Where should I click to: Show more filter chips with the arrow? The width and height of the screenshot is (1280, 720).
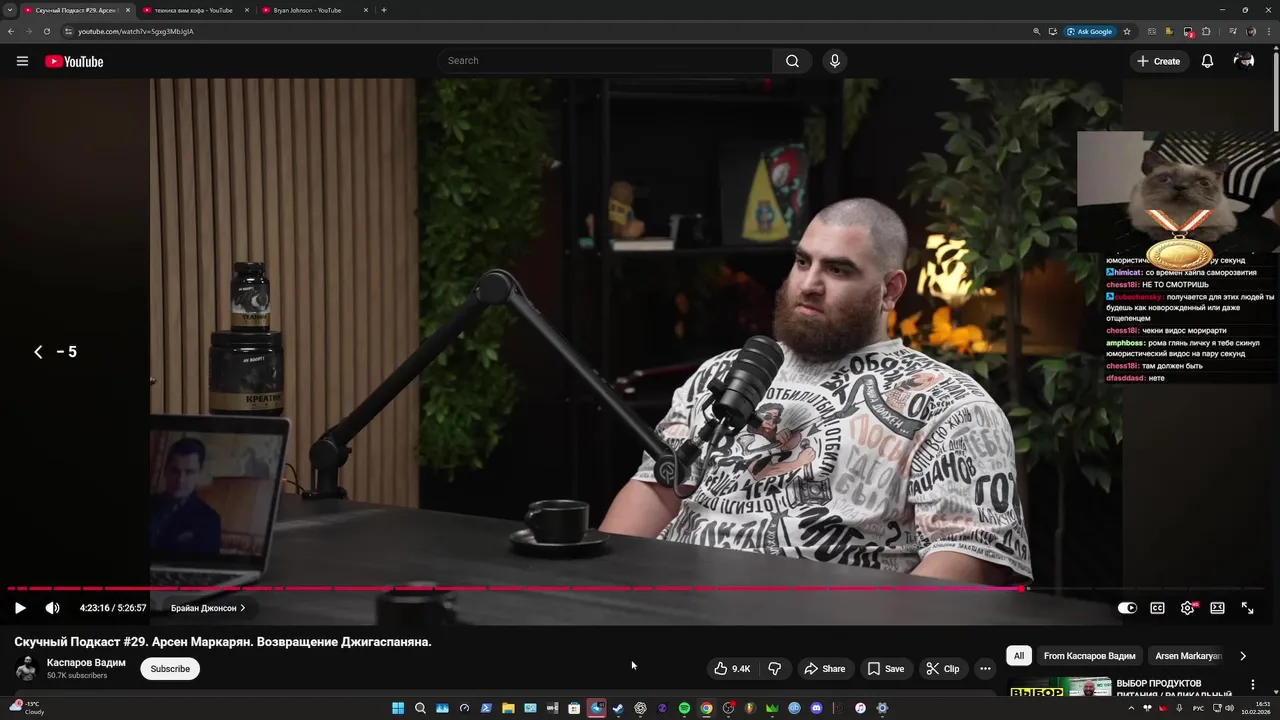coord(1243,656)
